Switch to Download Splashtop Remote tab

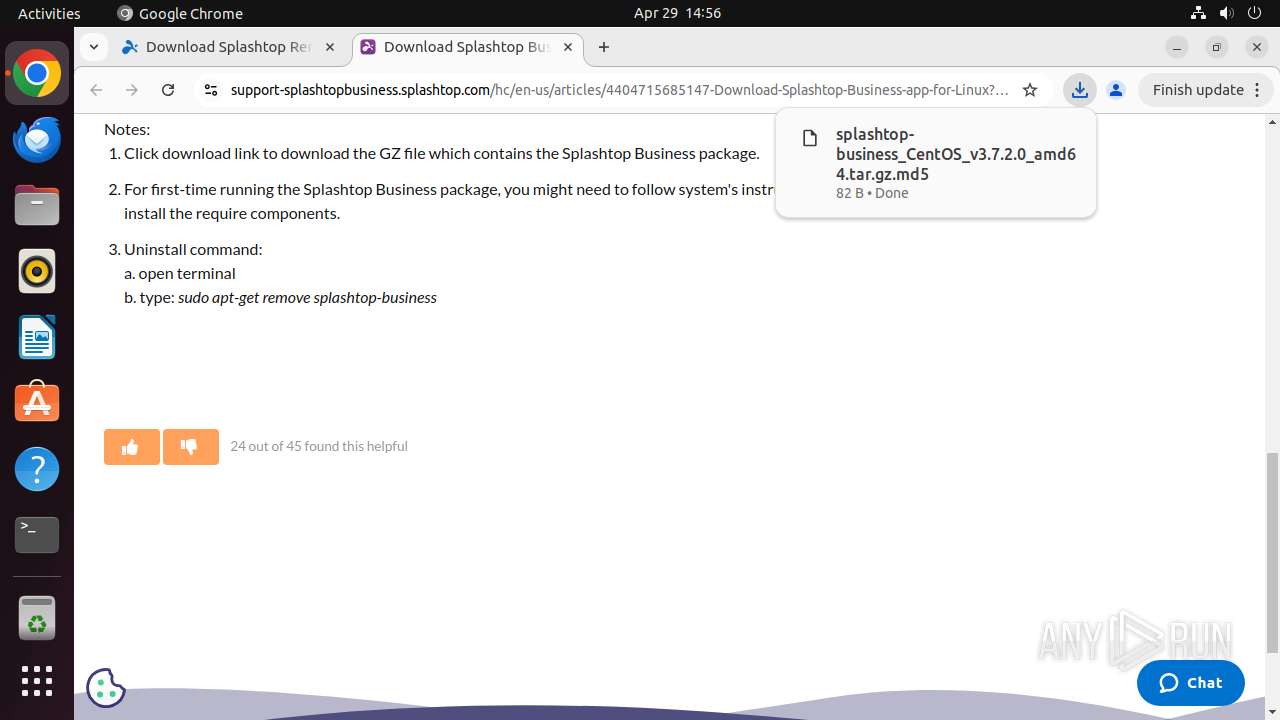(x=228, y=47)
